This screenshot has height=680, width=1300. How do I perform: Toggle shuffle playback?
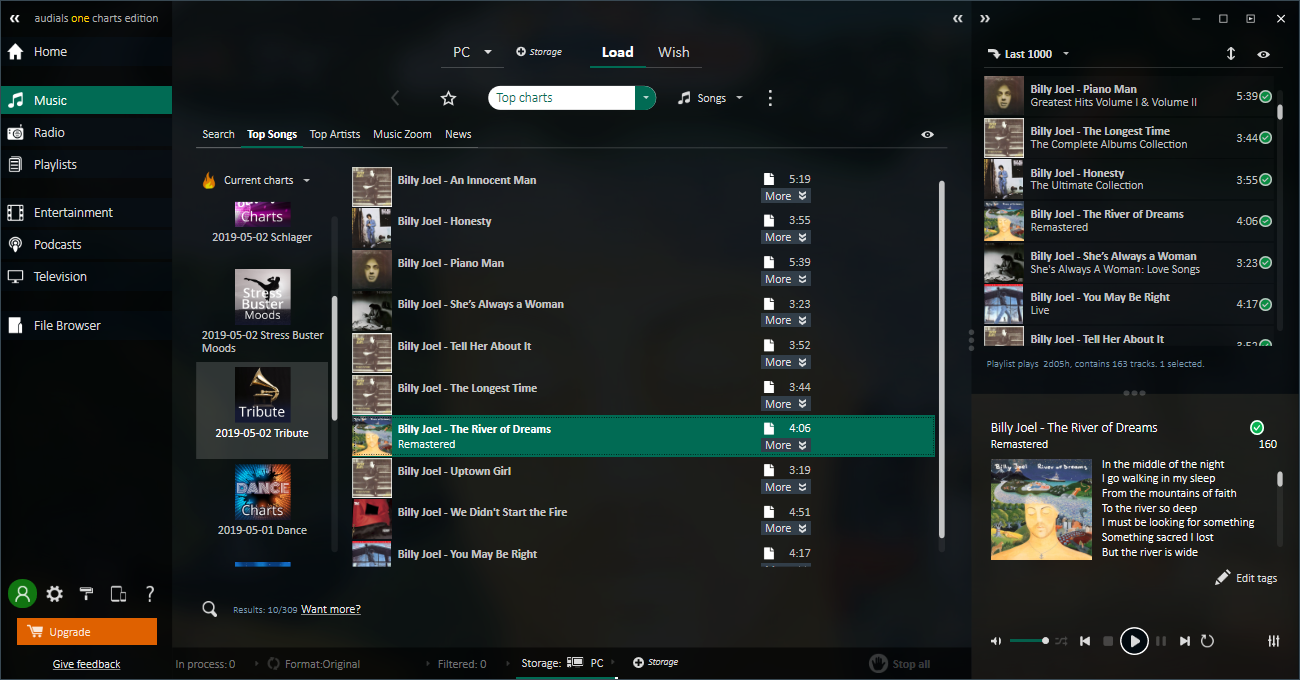click(1060, 641)
